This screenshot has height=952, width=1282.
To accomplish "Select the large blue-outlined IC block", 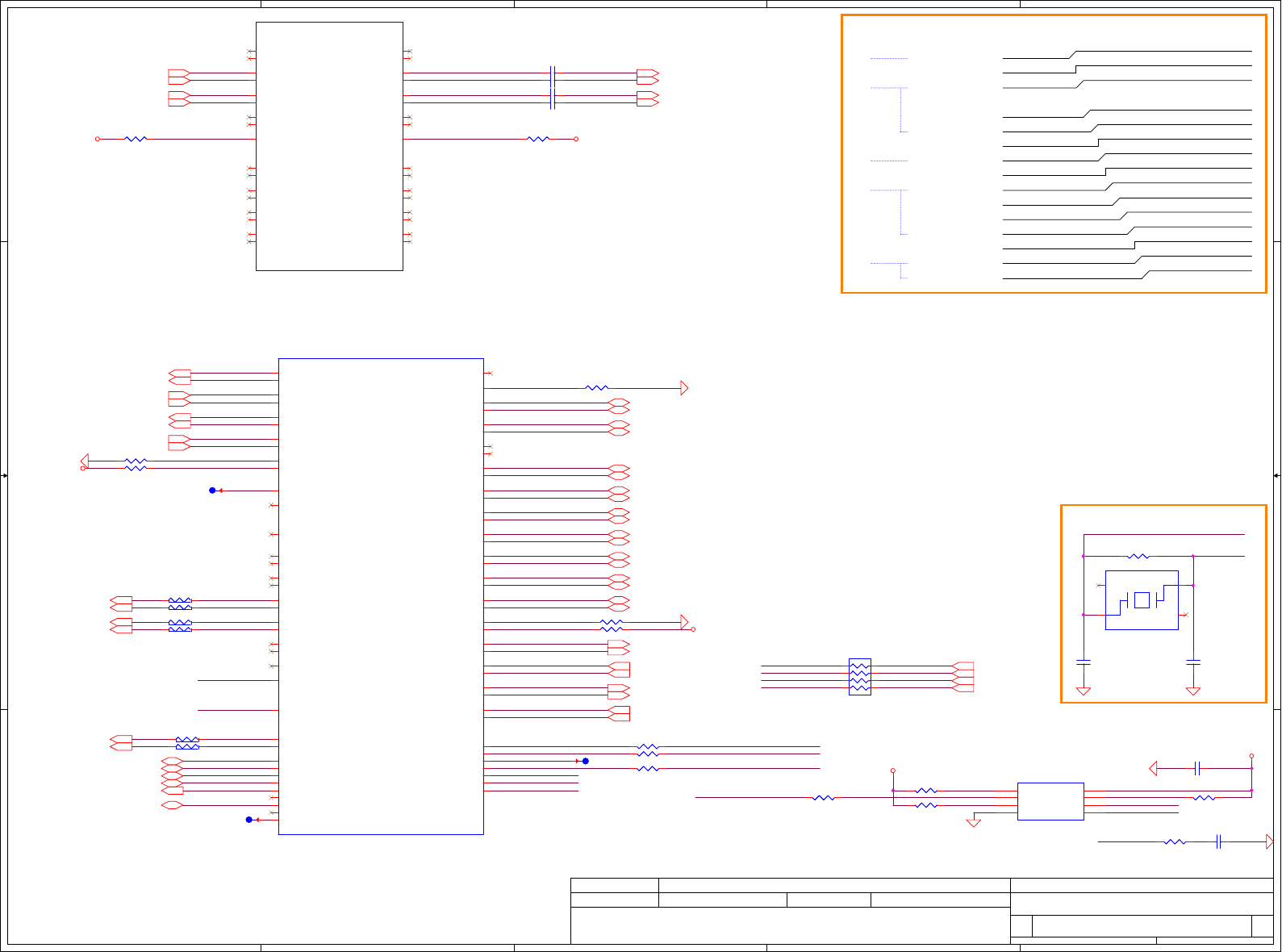I will point(381,596).
